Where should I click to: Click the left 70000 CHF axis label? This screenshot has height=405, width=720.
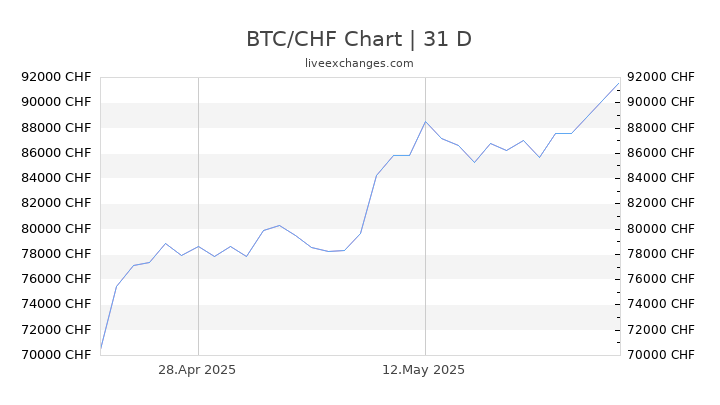click(56, 355)
